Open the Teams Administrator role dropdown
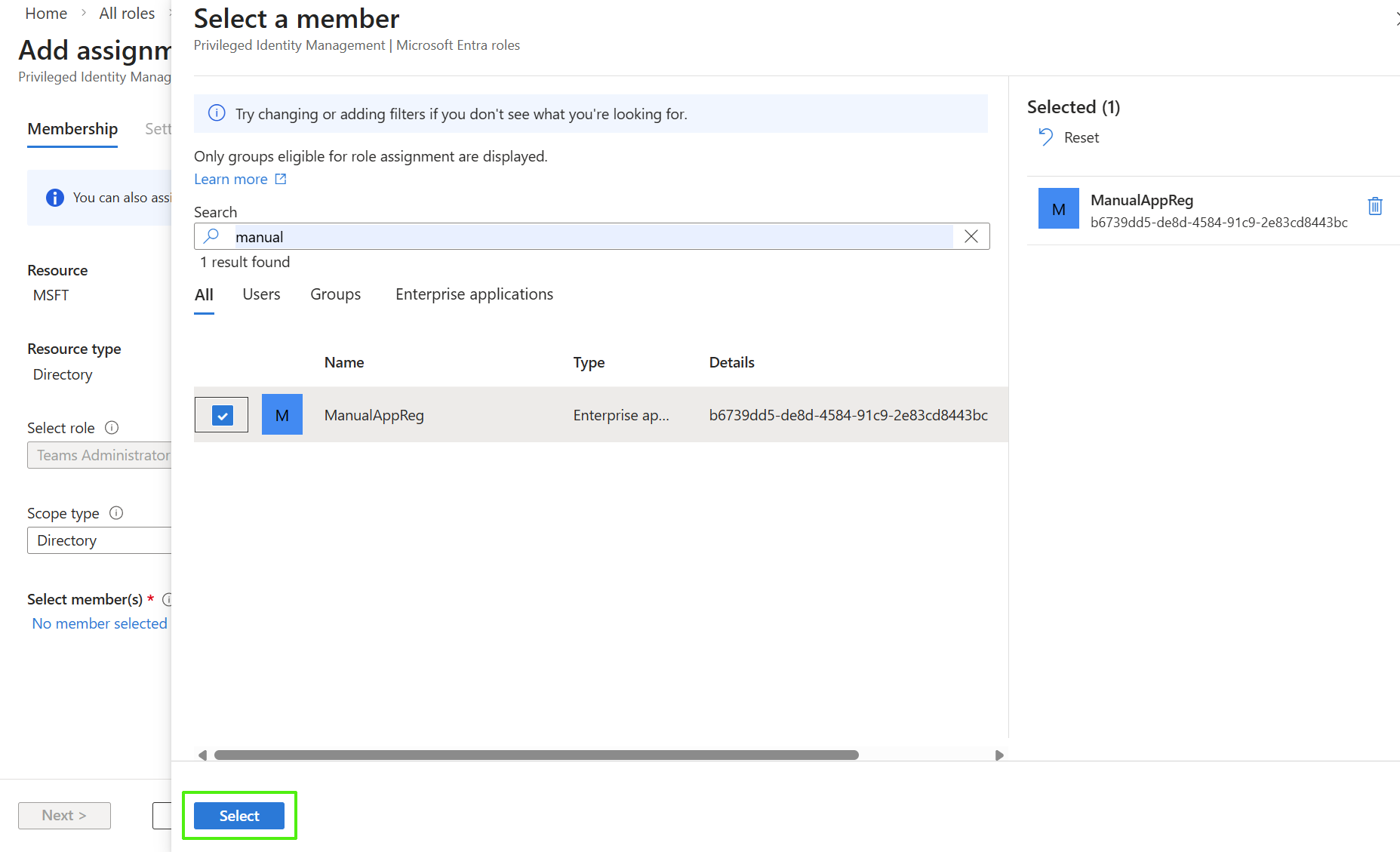 (x=99, y=455)
